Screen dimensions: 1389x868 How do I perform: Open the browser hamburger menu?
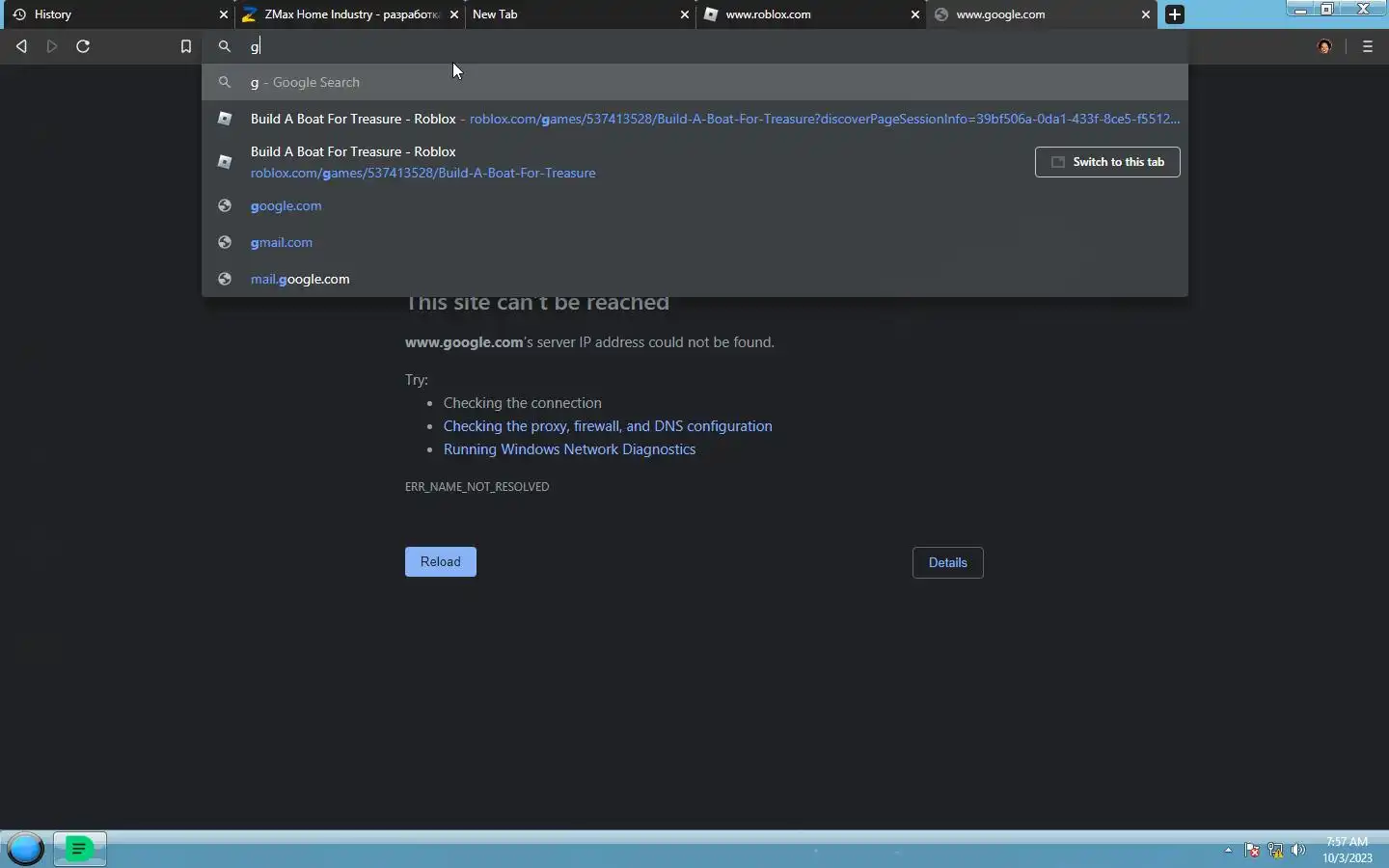[1368, 46]
